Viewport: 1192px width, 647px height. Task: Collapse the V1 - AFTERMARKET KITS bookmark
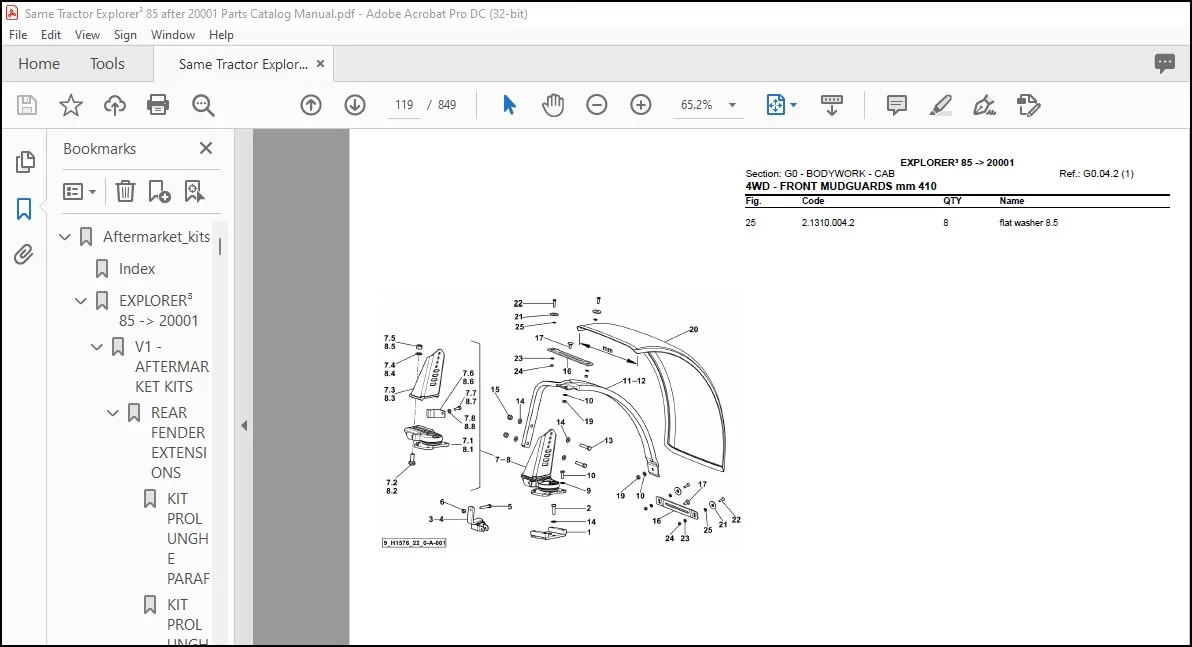pyautogui.click(x=97, y=347)
